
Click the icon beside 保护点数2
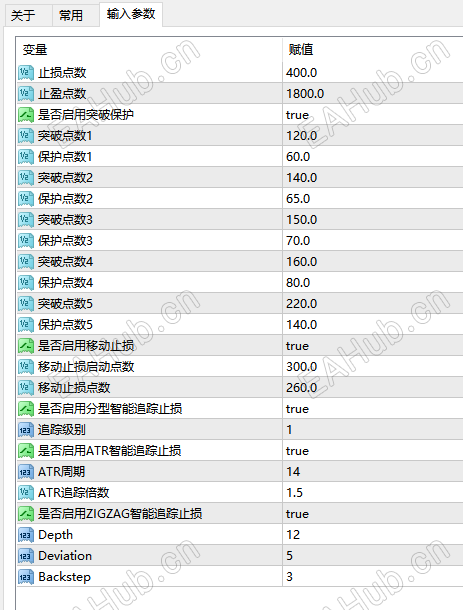26,199
